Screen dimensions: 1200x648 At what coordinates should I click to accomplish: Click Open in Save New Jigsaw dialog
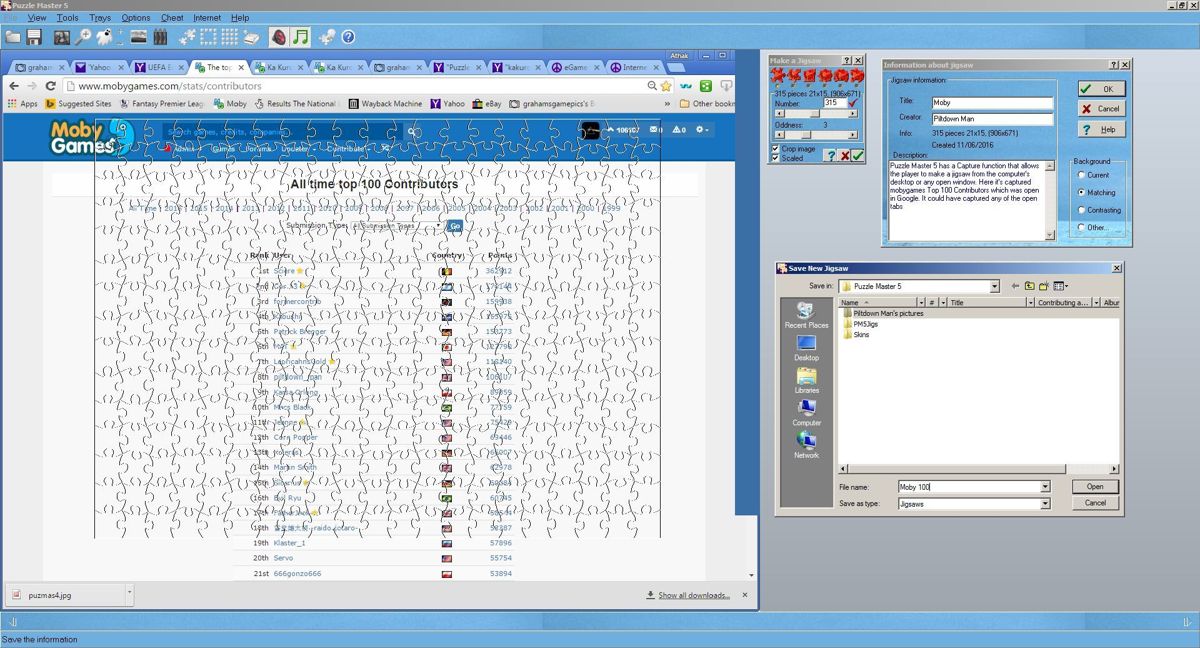1095,487
